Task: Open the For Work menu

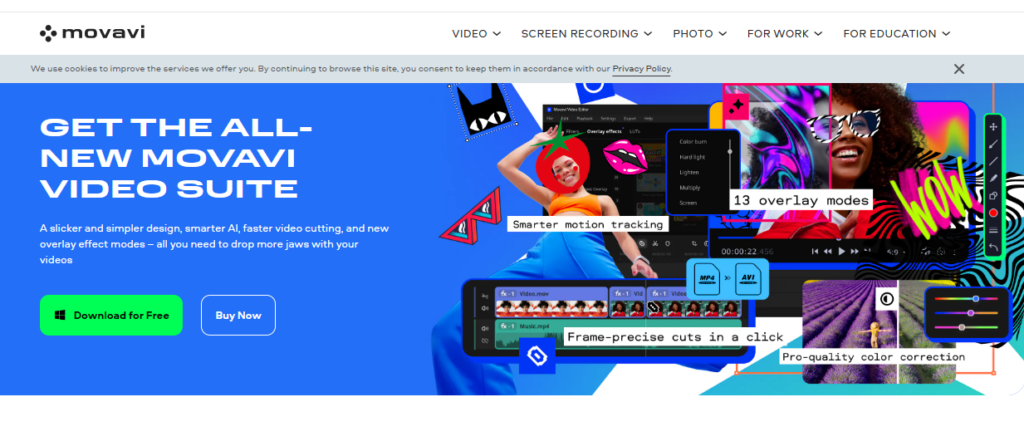Action: 784,33
